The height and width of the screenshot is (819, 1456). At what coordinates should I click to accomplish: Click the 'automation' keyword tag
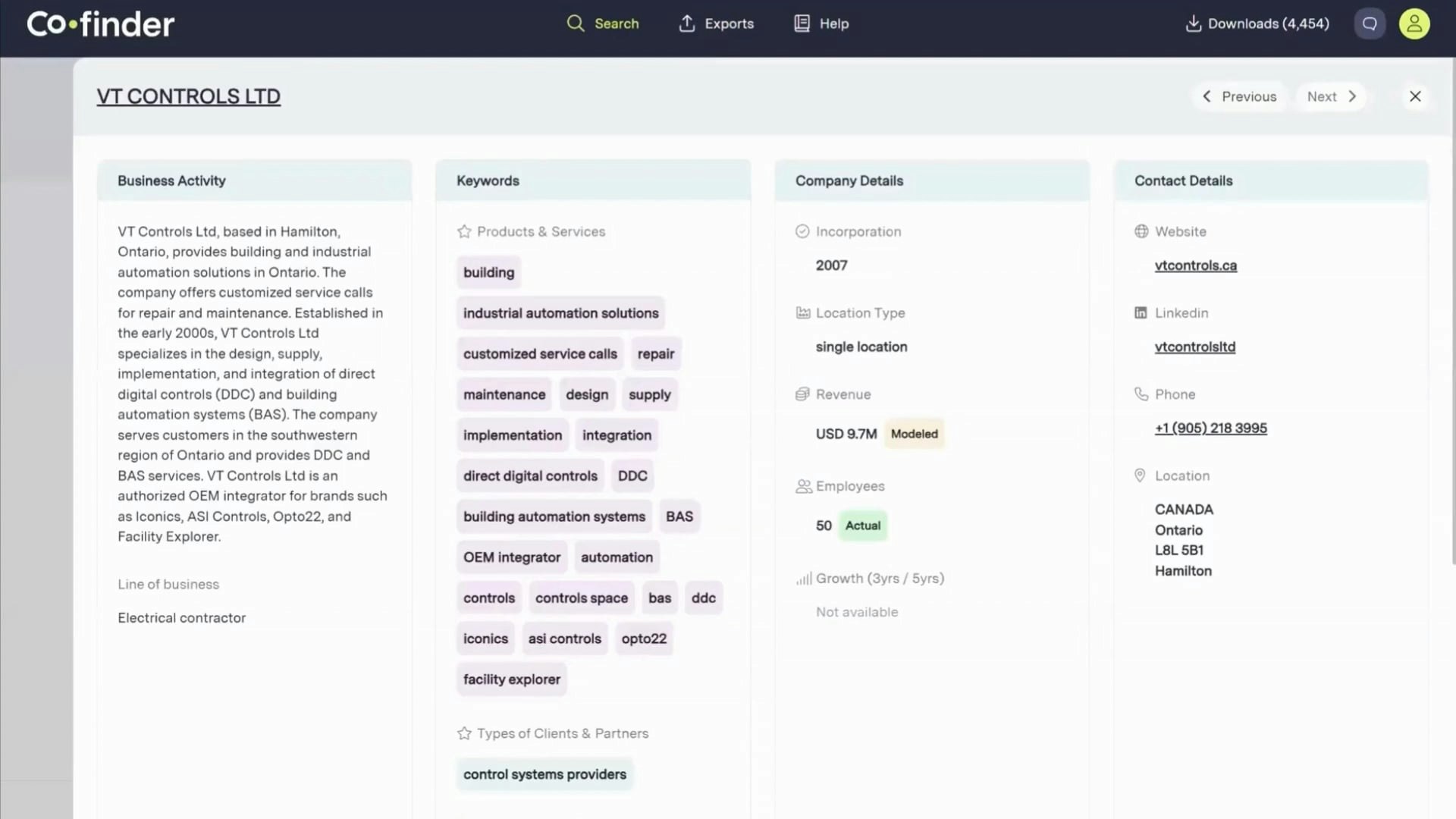pos(617,557)
